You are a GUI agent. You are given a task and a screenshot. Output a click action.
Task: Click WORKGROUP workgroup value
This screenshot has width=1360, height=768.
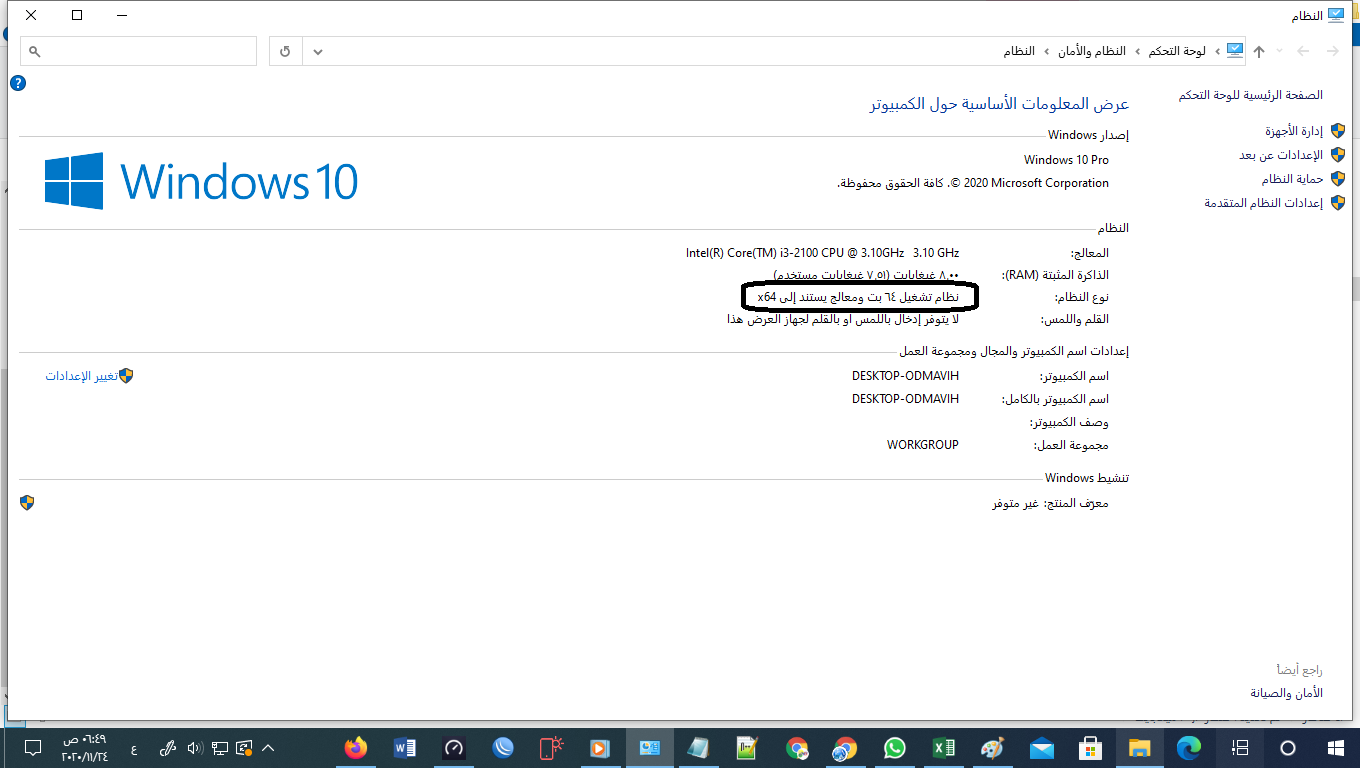click(x=922, y=445)
